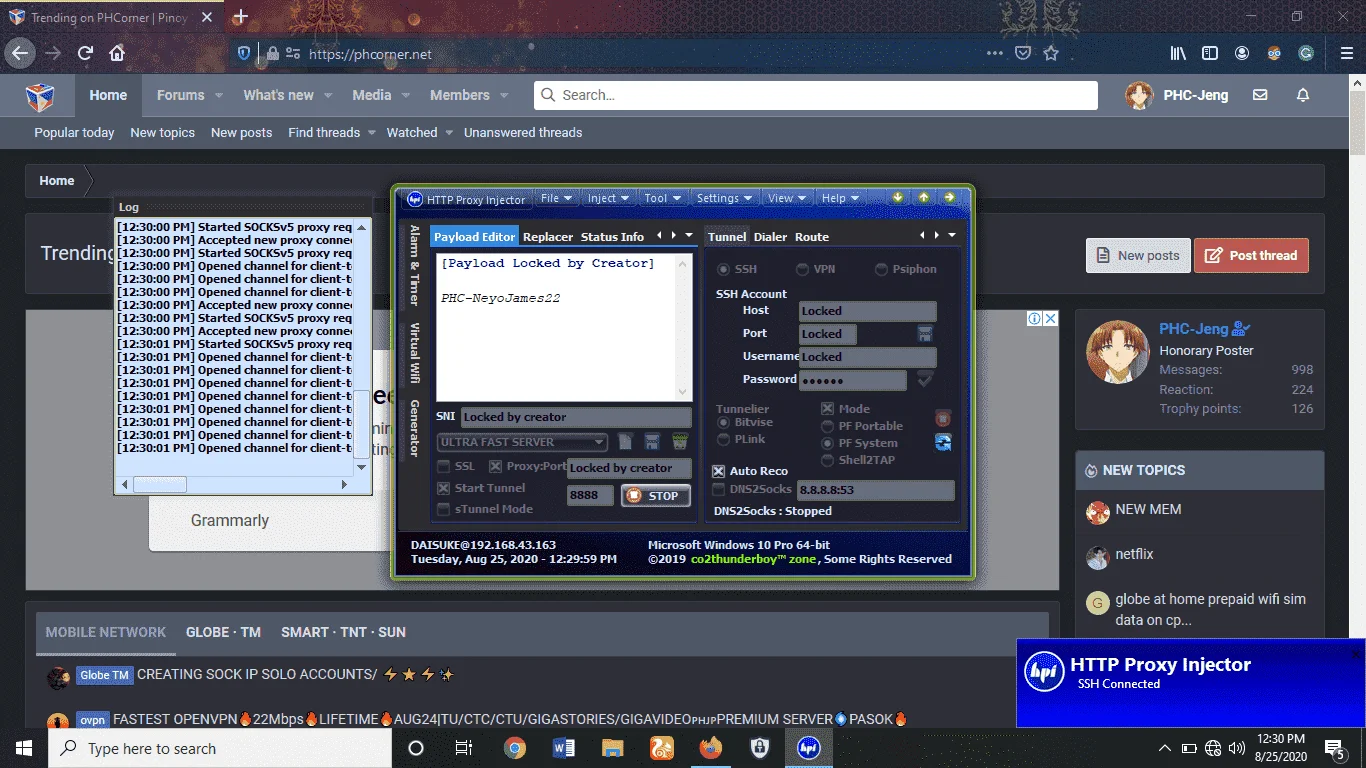Reload the page with the refresh icon
The width and height of the screenshot is (1366, 768).
pos(85,53)
